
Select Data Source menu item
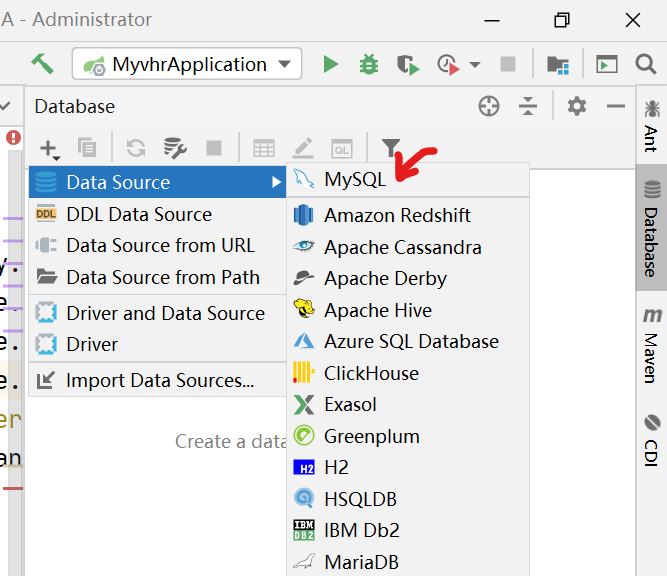(x=157, y=182)
